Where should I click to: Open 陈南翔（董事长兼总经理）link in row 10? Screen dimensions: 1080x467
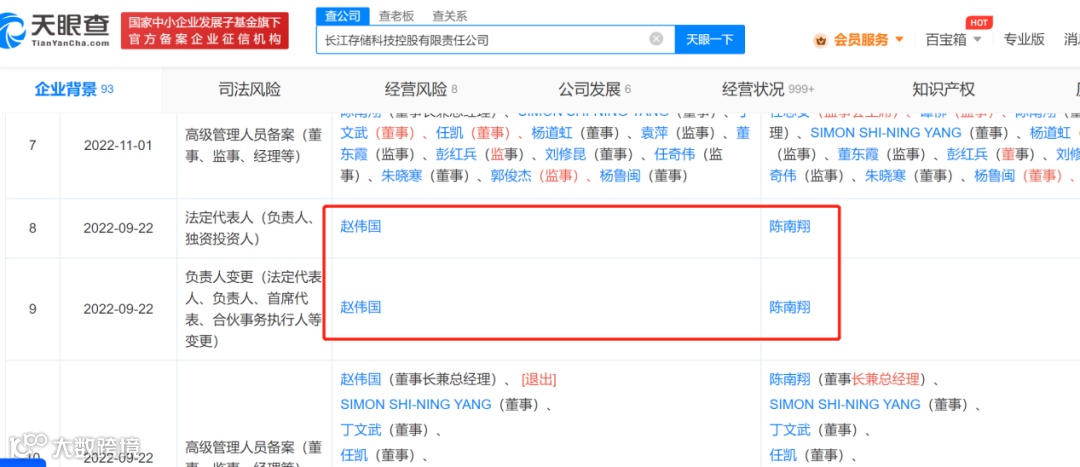(x=790, y=379)
